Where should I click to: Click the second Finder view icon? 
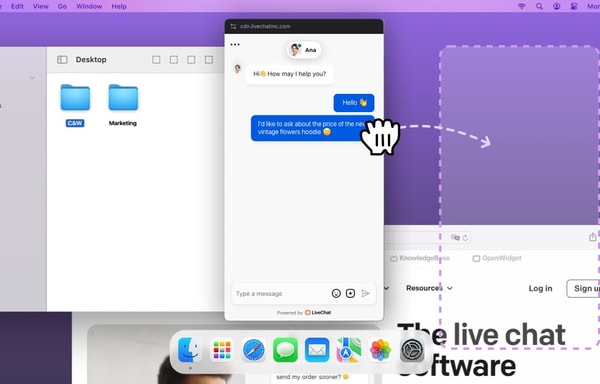point(174,60)
